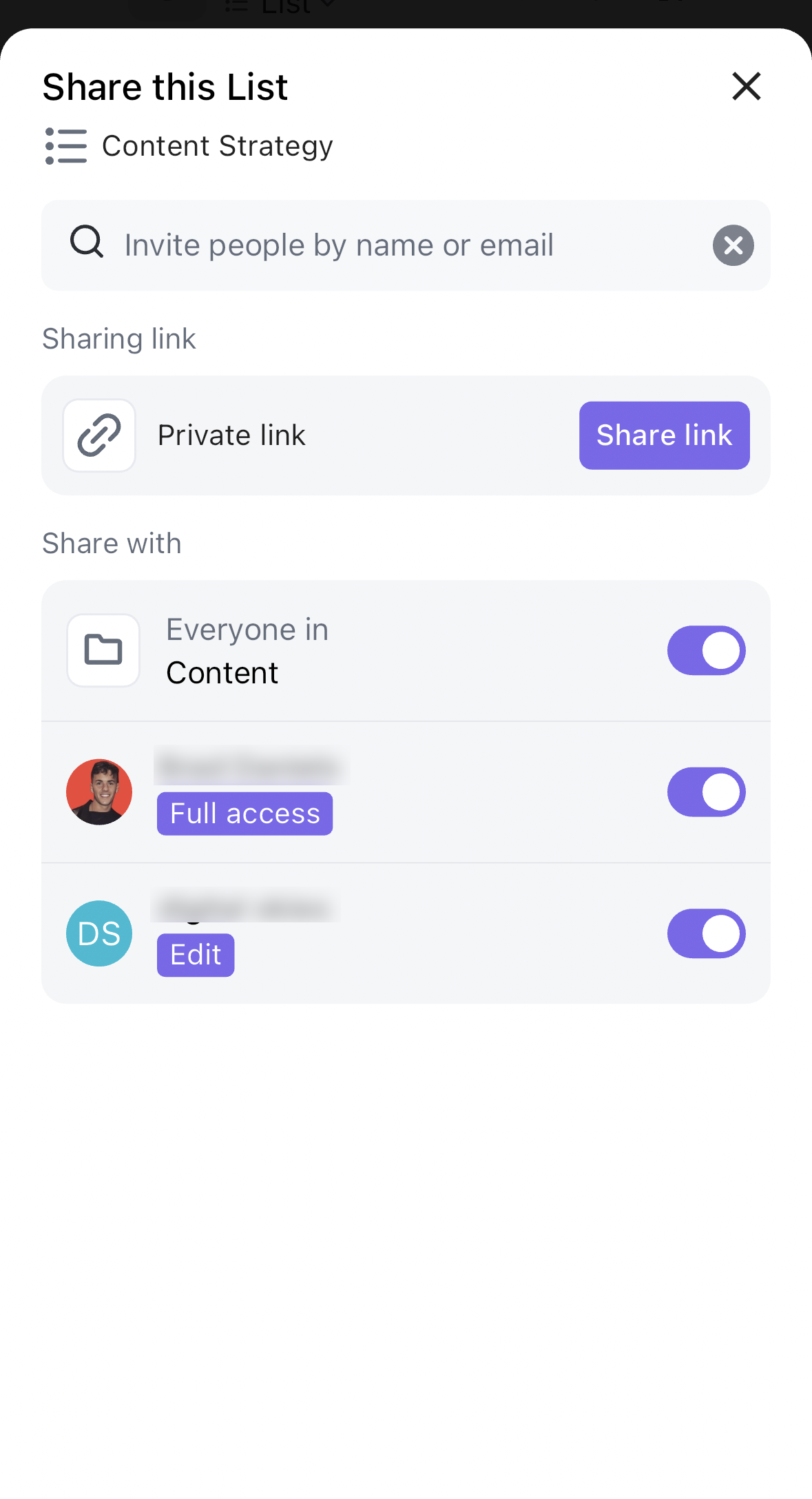The image size is (812, 1499).
Task: Focus the invite people by name field
Action: (x=406, y=245)
